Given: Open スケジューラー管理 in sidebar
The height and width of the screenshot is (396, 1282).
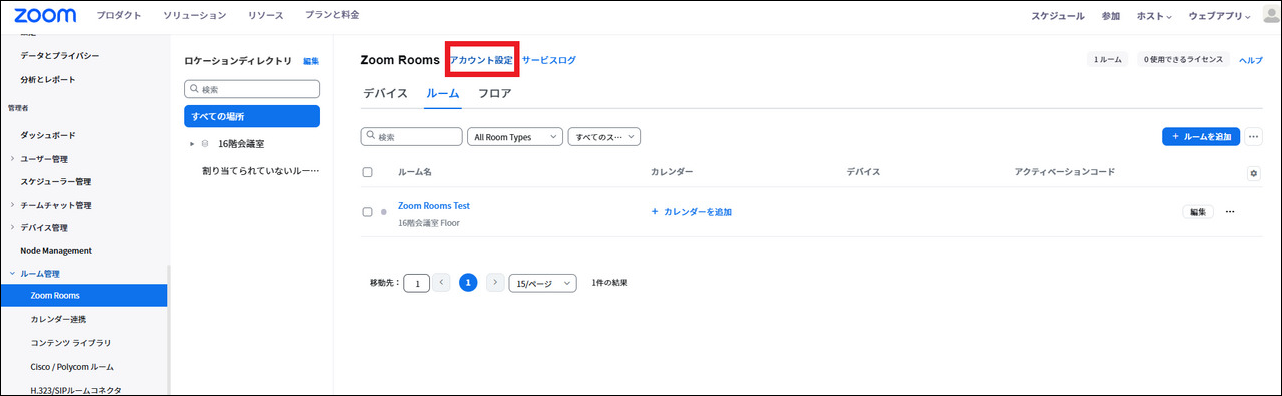Looking at the screenshot, I should click(56, 182).
